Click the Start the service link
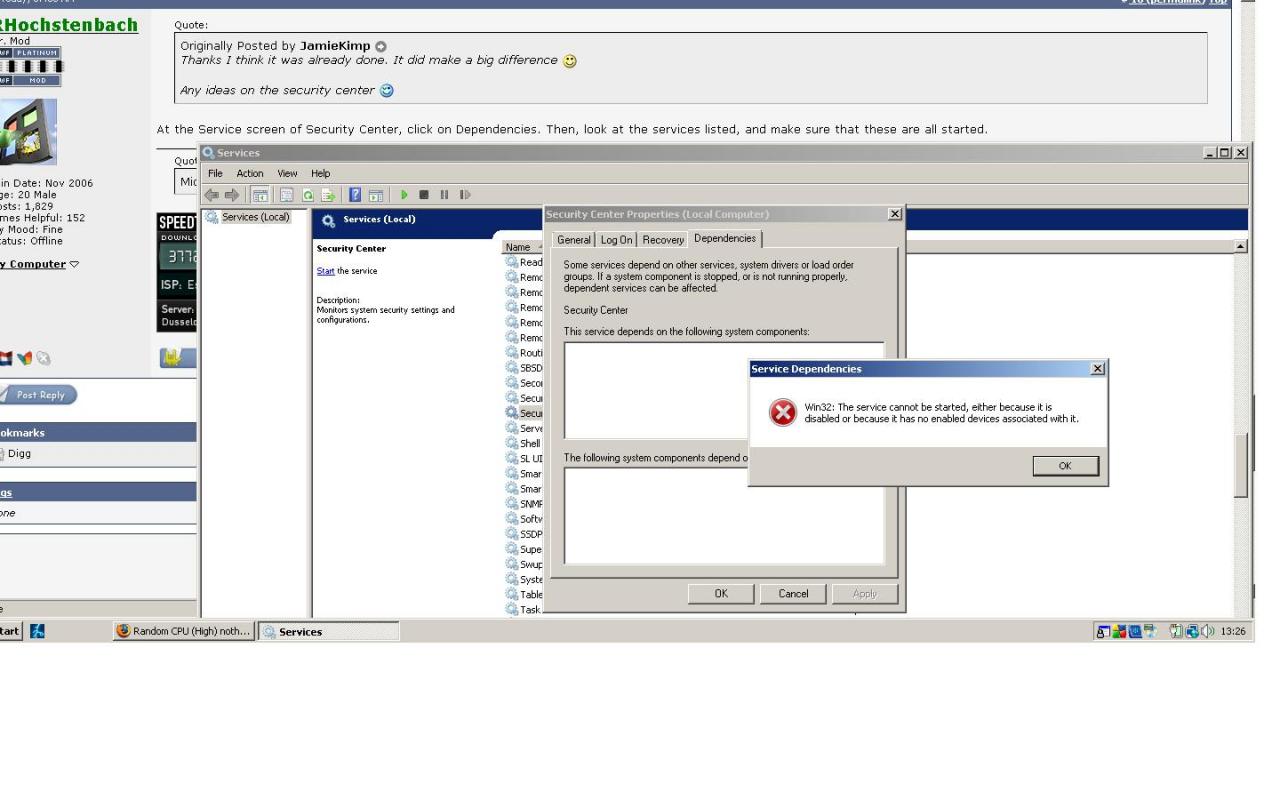 click(324, 271)
